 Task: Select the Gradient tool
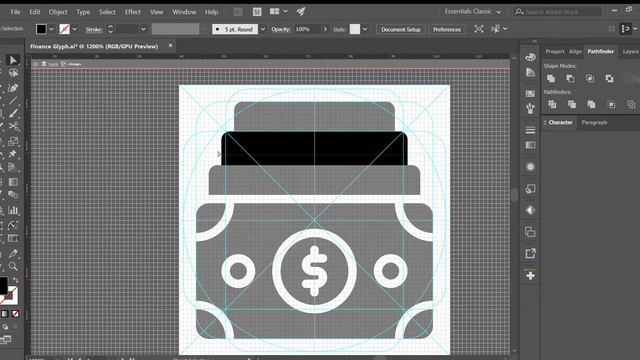pyautogui.click(x=13, y=182)
